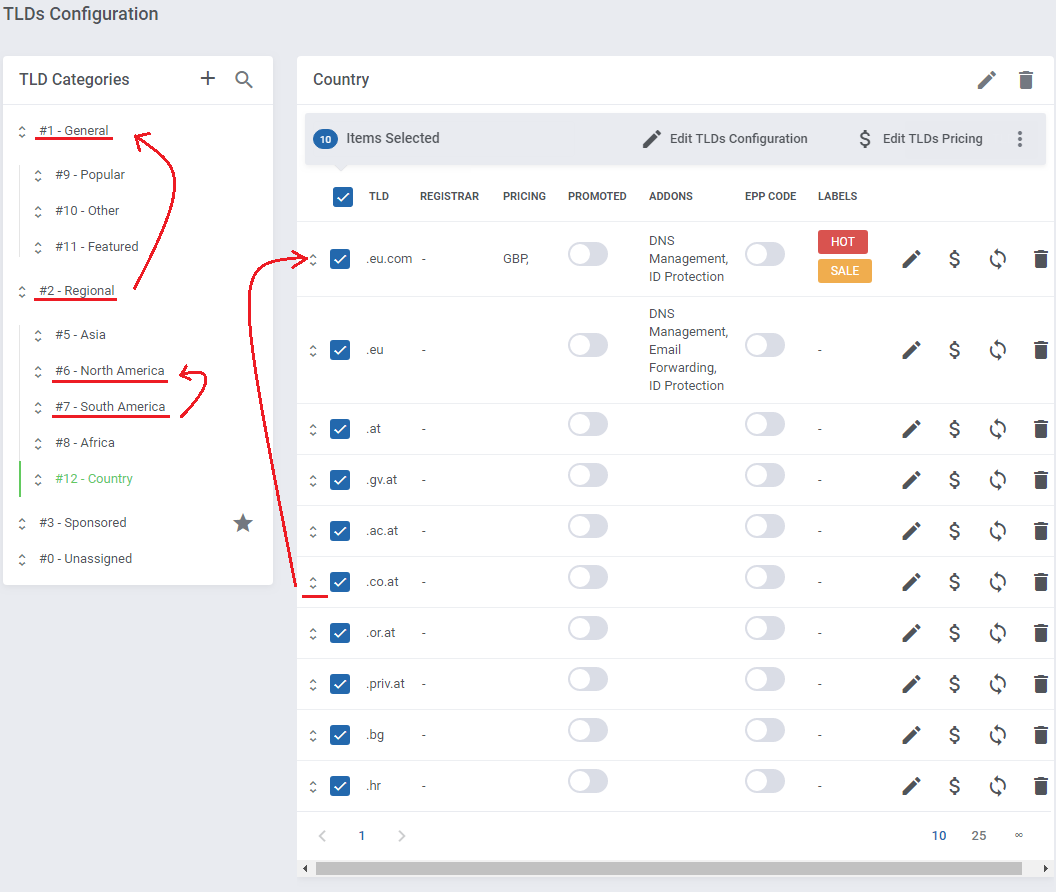
Task: Turn on Promoted for .at
Action: [588, 424]
